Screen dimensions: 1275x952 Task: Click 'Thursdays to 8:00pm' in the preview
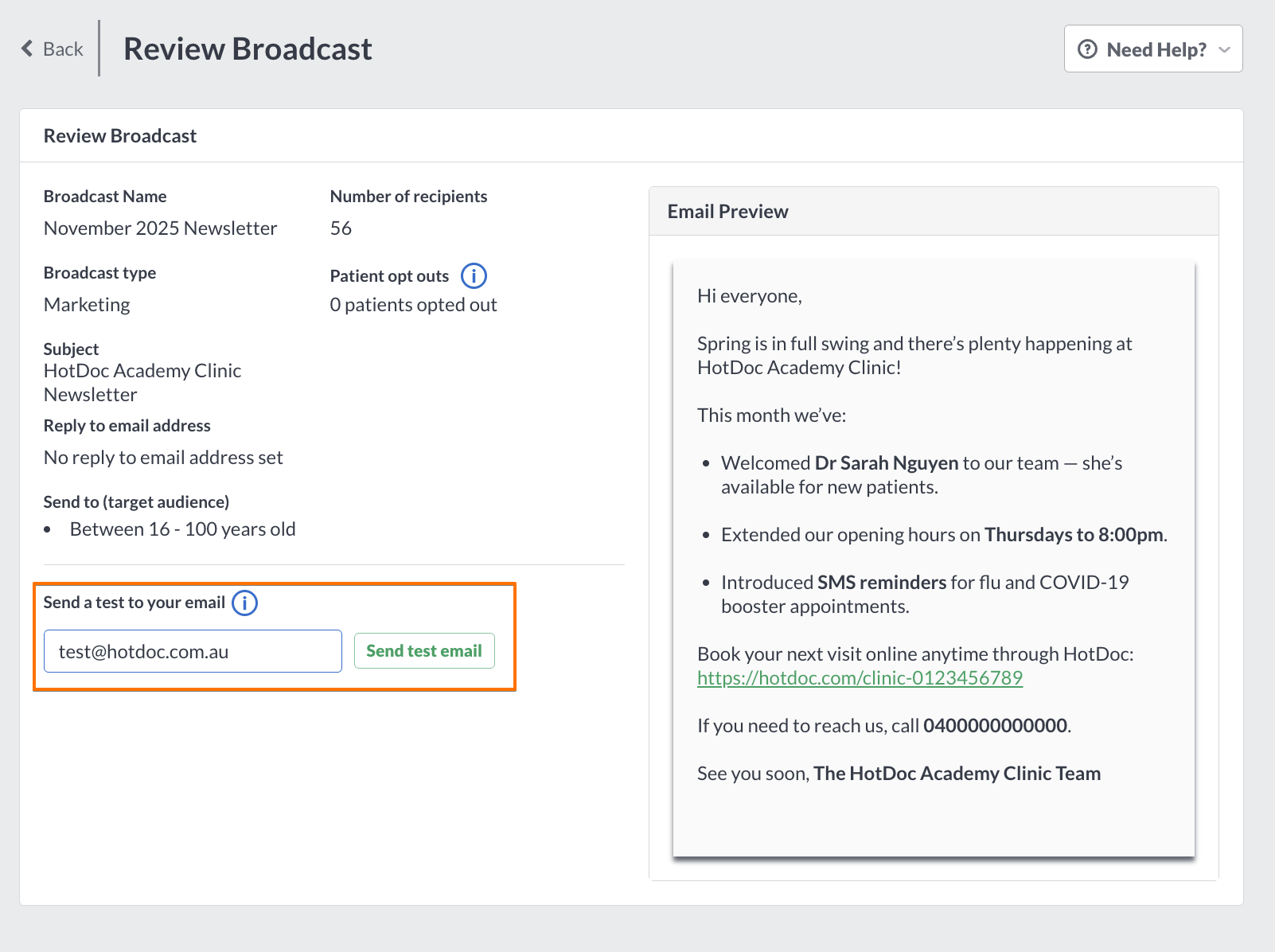[x=1074, y=535]
